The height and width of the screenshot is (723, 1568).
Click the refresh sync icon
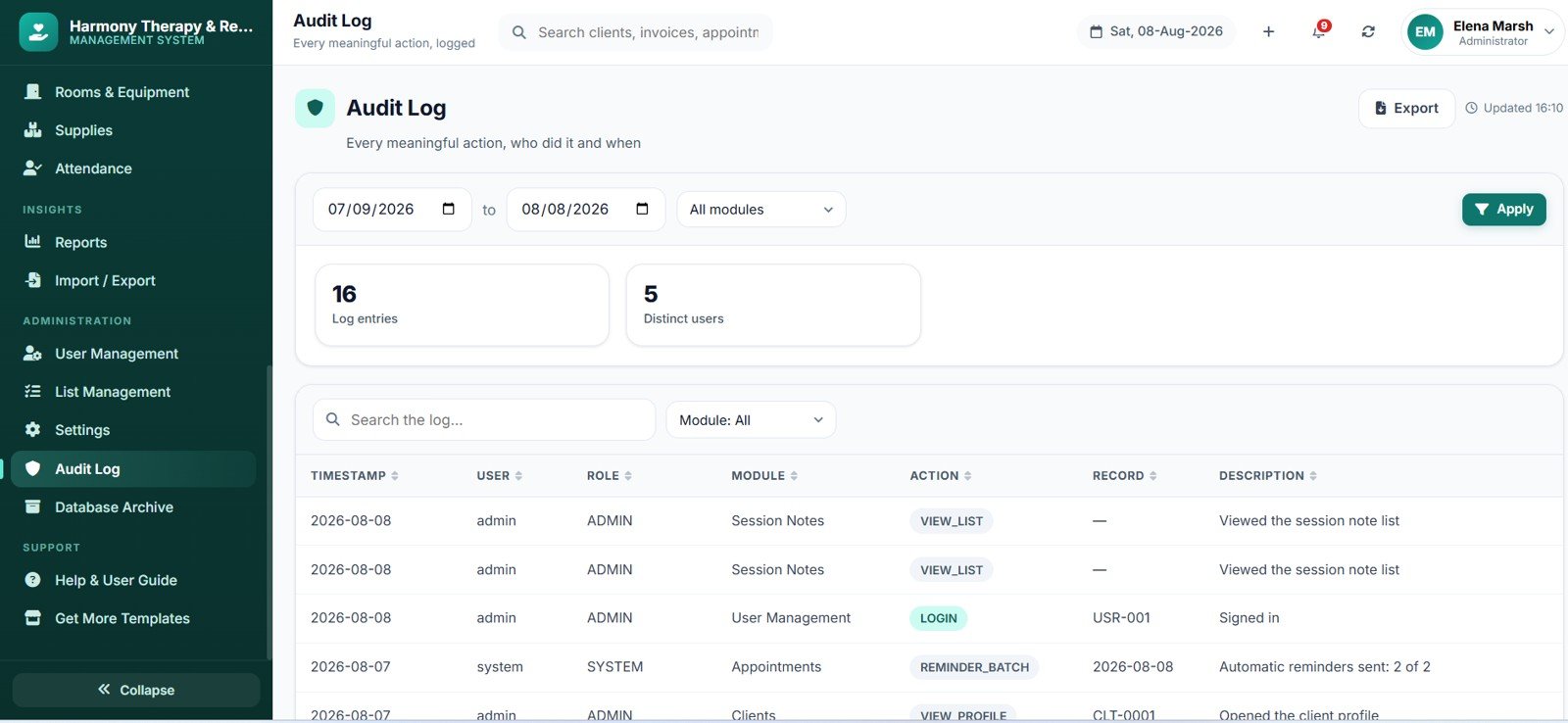tap(1368, 31)
